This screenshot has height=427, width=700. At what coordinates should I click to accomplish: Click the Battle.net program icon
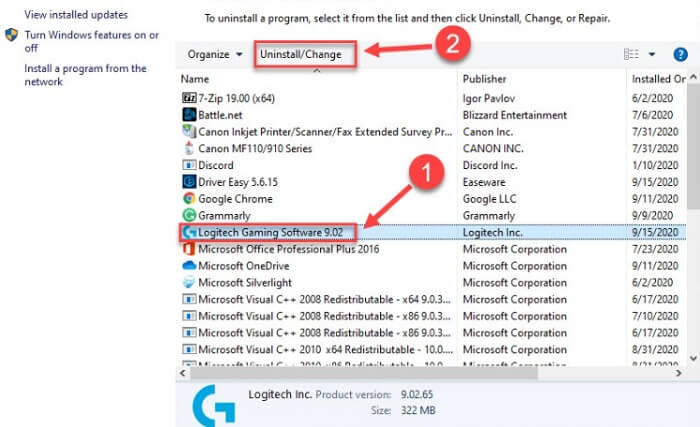189,115
